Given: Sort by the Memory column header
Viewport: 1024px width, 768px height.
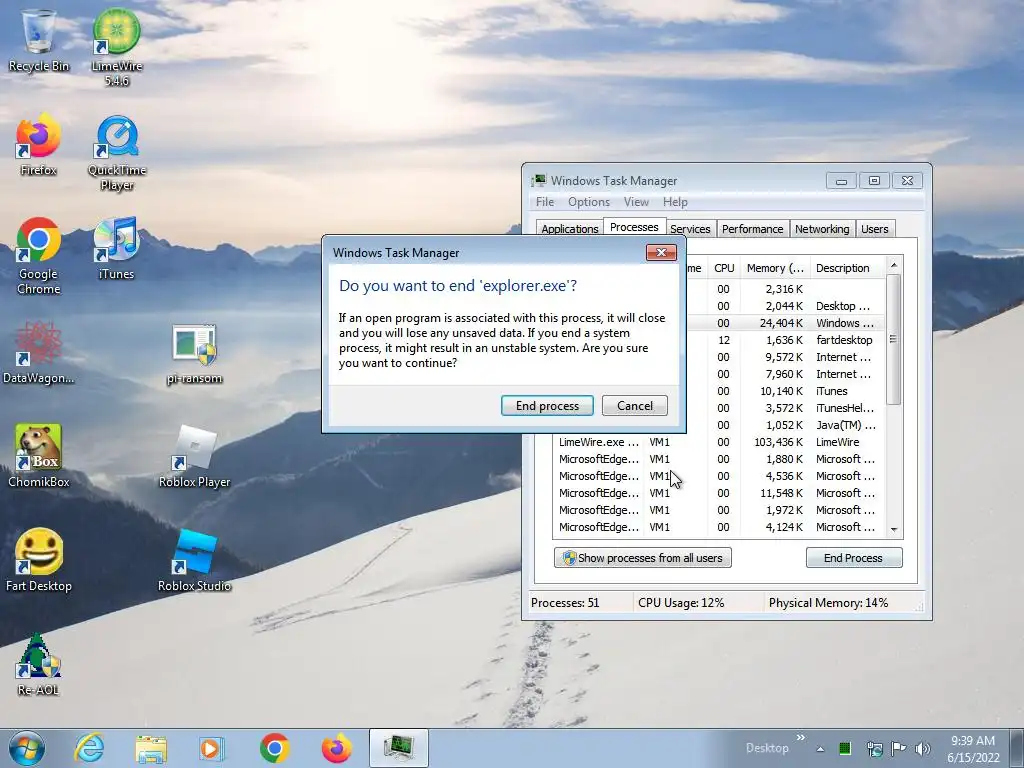Looking at the screenshot, I should pos(775,268).
